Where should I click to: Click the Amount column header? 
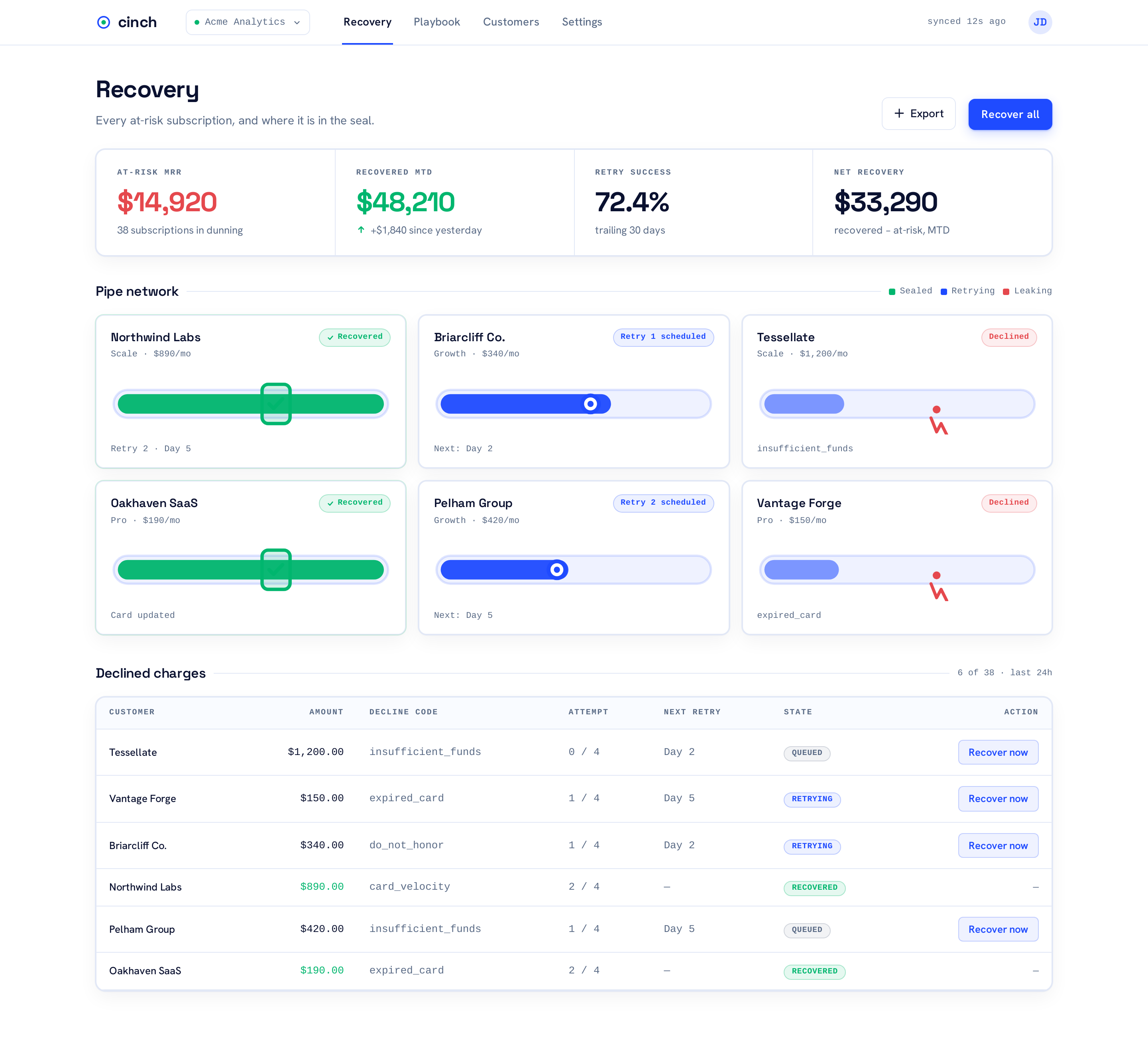[x=326, y=712]
